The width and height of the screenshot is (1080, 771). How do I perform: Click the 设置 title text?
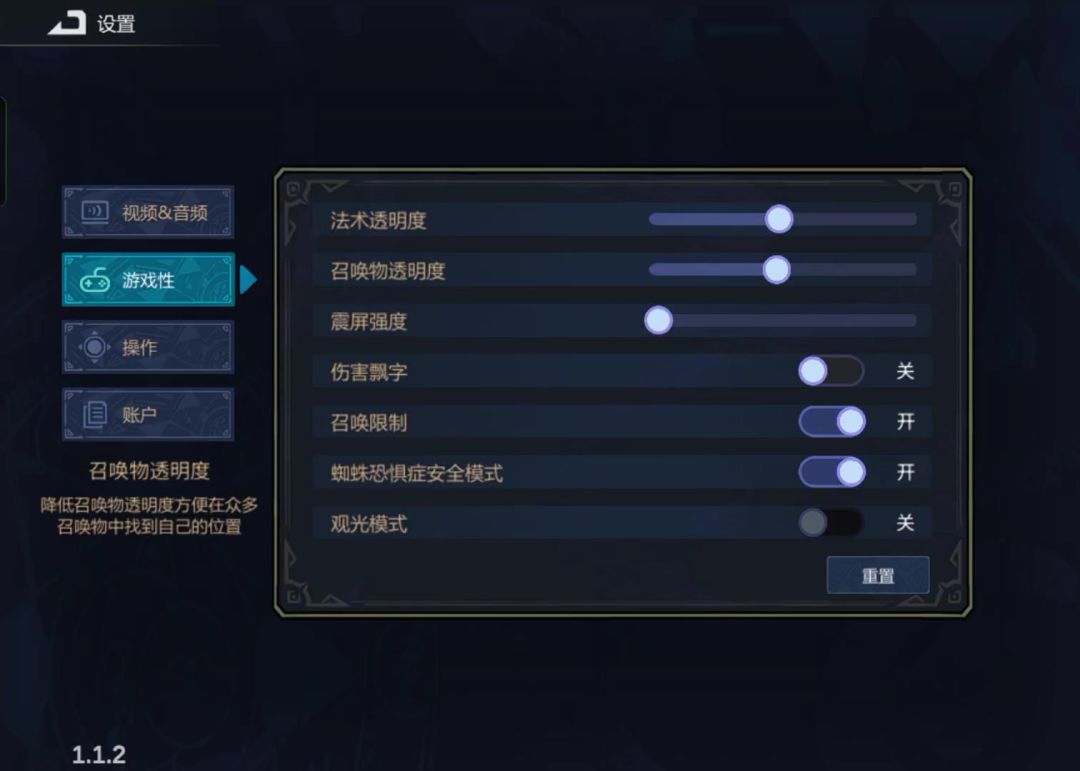(x=116, y=24)
